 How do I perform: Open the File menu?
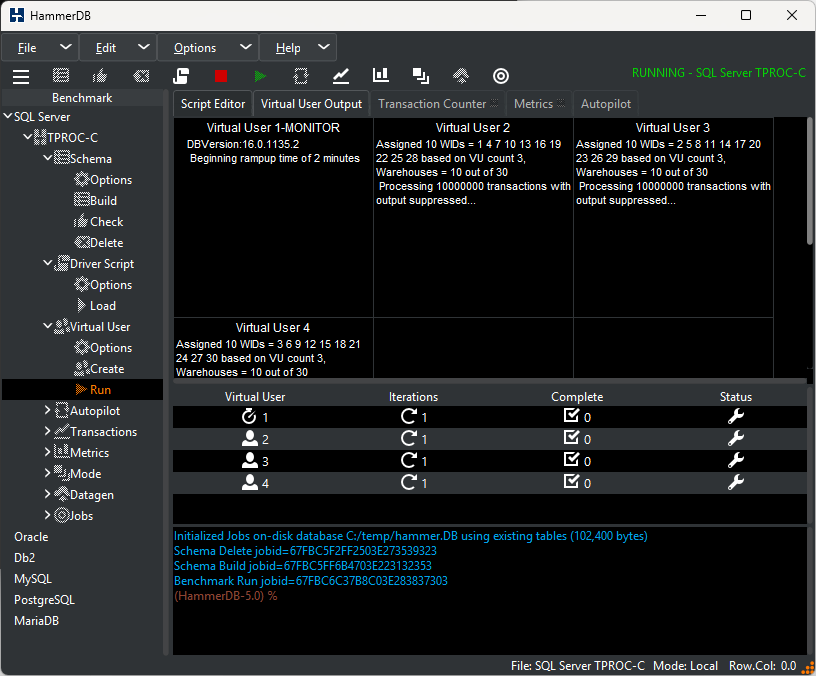pyautogui.click(x=40, y=47)
